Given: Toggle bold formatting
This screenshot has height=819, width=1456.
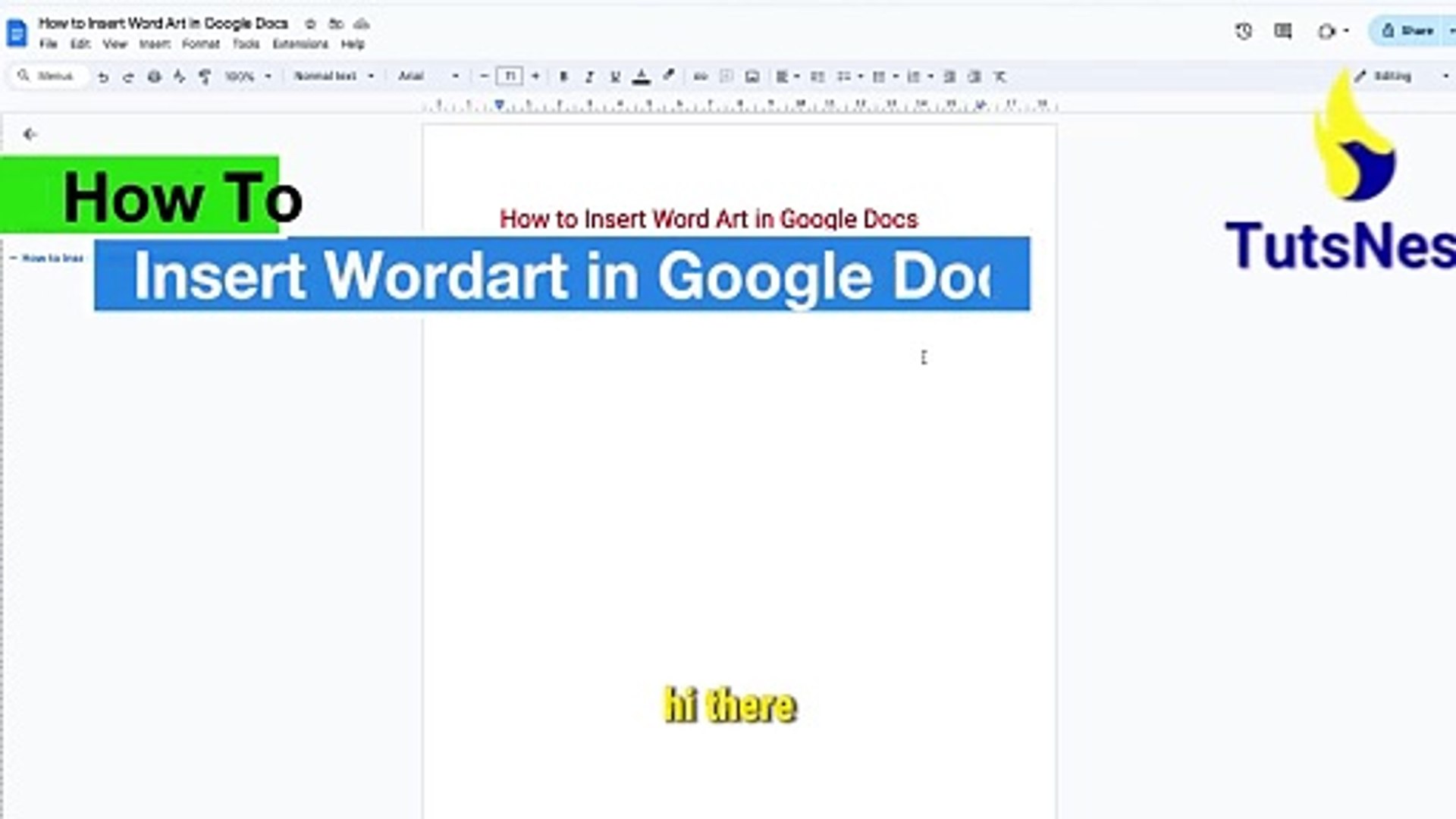Looking at the screenshot, I should [563, 77].
